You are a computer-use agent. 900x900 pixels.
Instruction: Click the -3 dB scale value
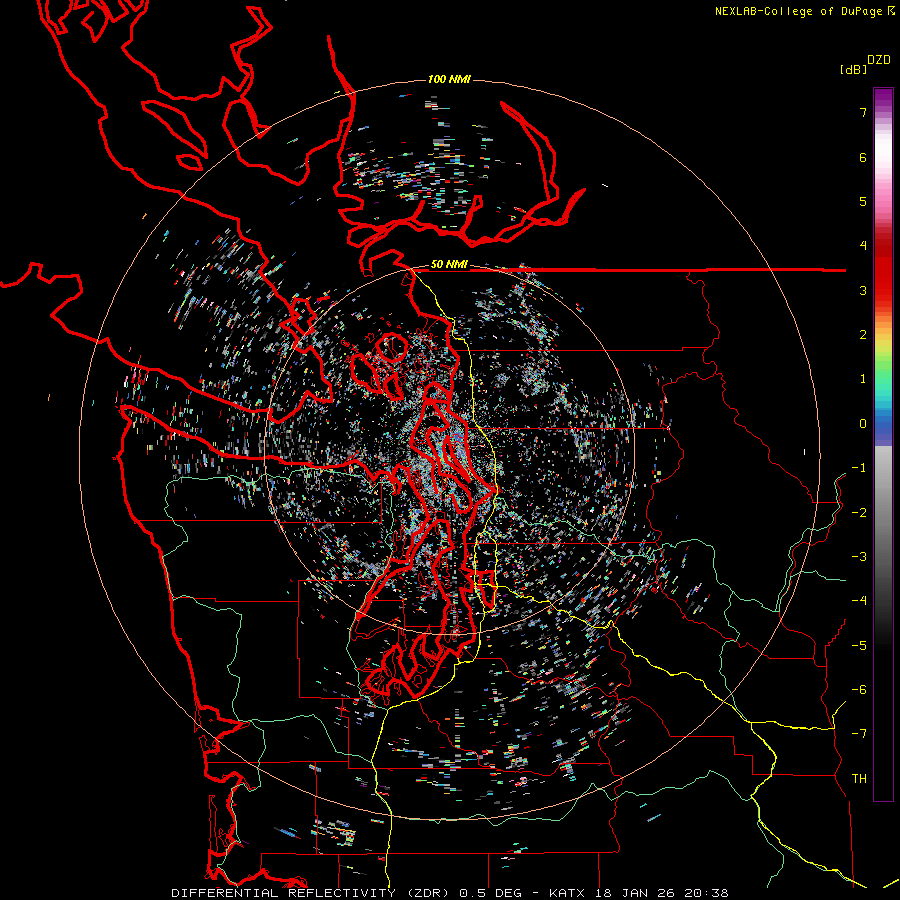[859, 557]
